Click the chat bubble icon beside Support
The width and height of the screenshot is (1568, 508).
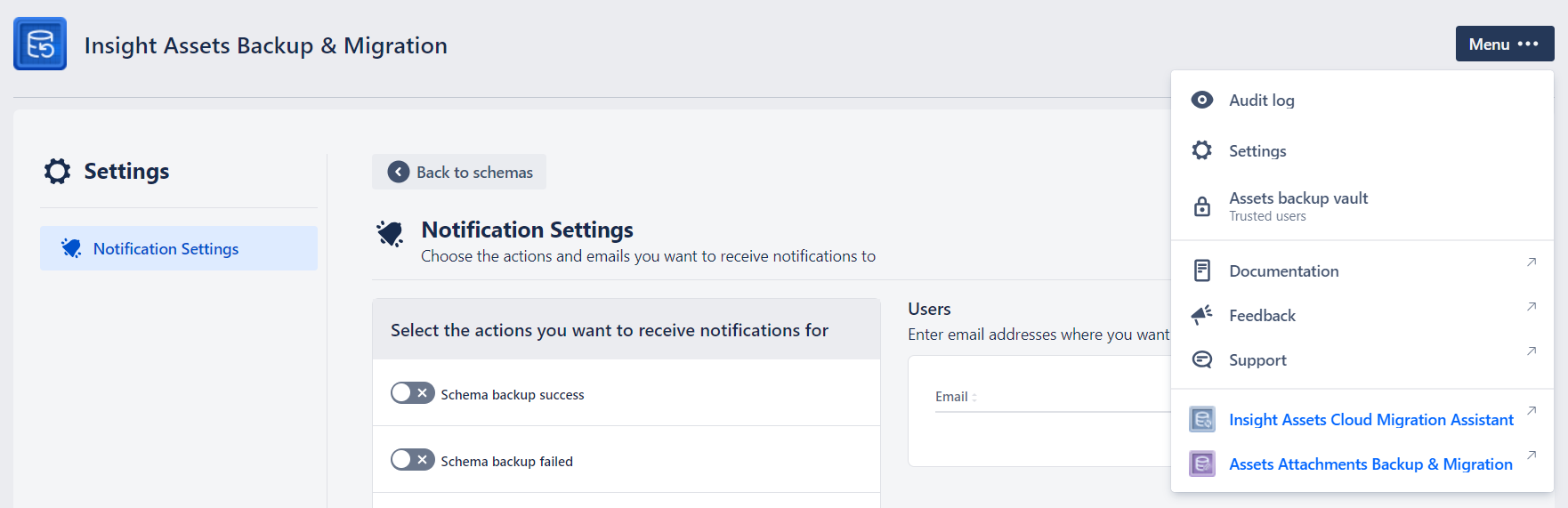[1202, 359]
